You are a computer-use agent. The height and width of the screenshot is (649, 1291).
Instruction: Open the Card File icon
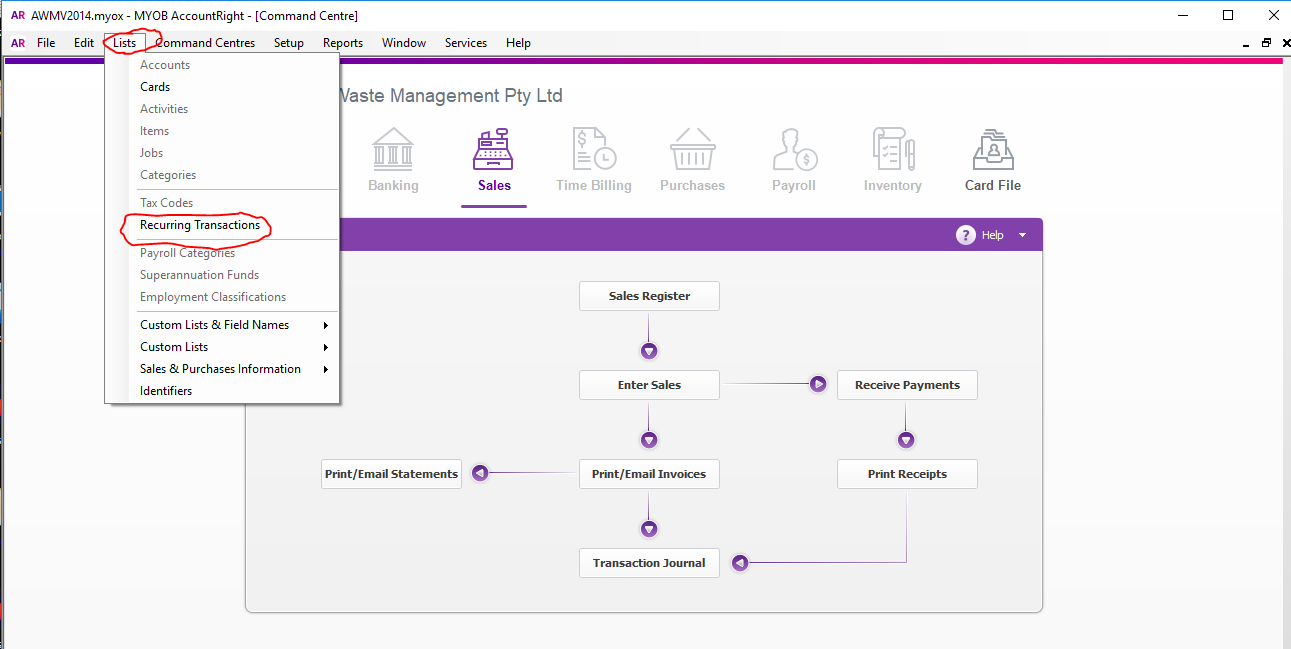[993, 149]
